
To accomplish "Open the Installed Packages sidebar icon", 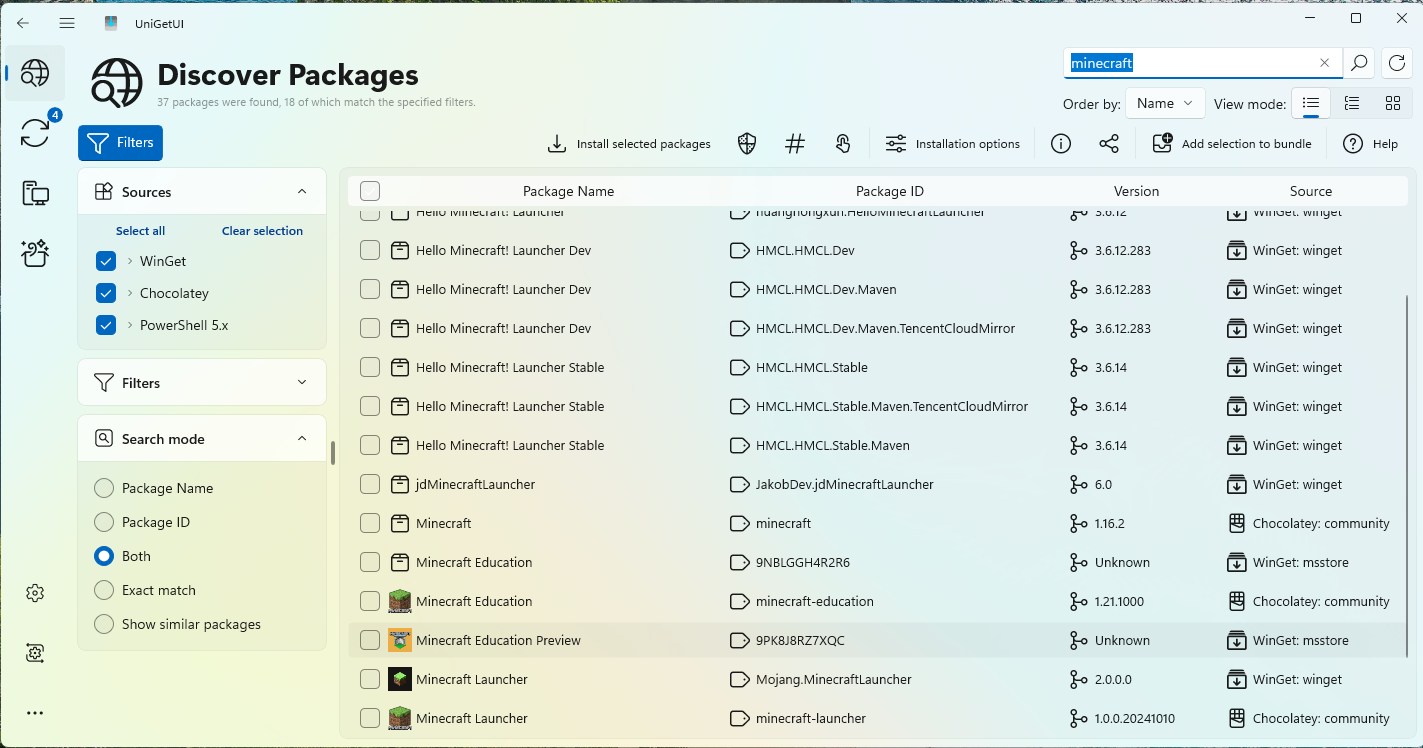I will point(35,193).
